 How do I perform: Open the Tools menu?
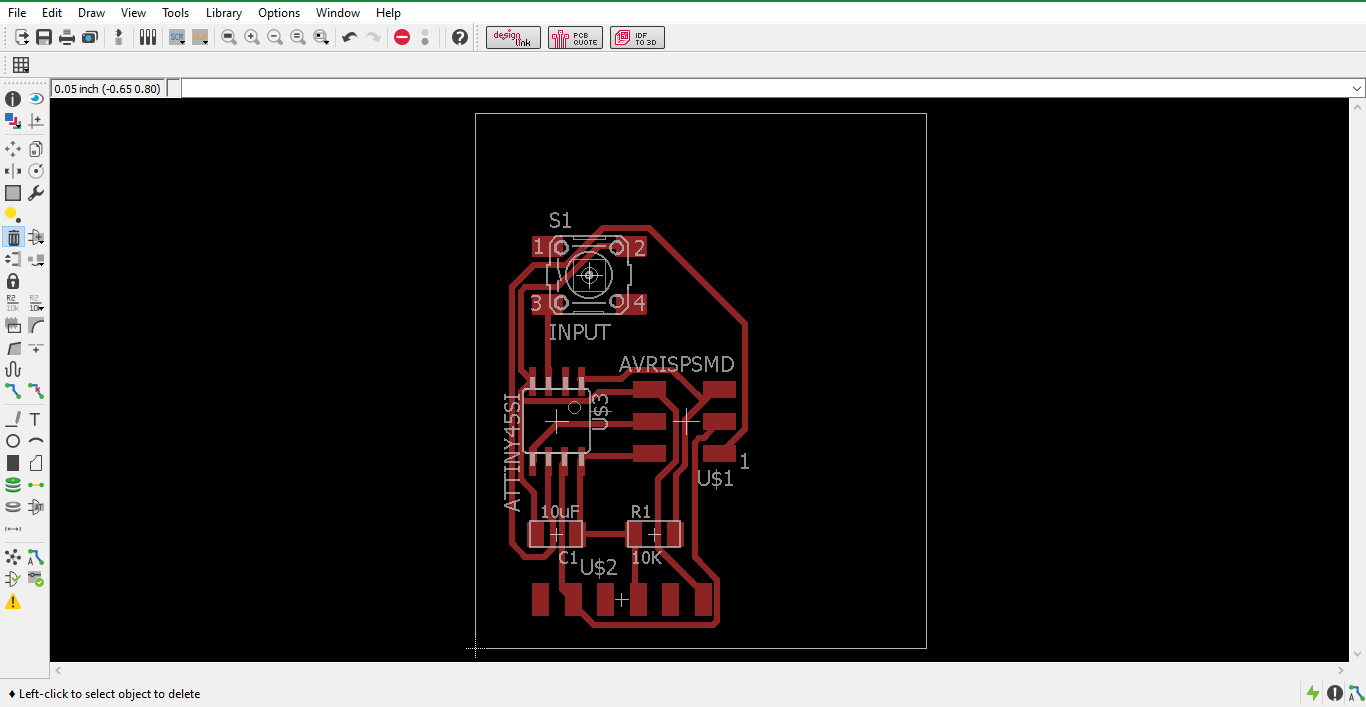point(175,13)
